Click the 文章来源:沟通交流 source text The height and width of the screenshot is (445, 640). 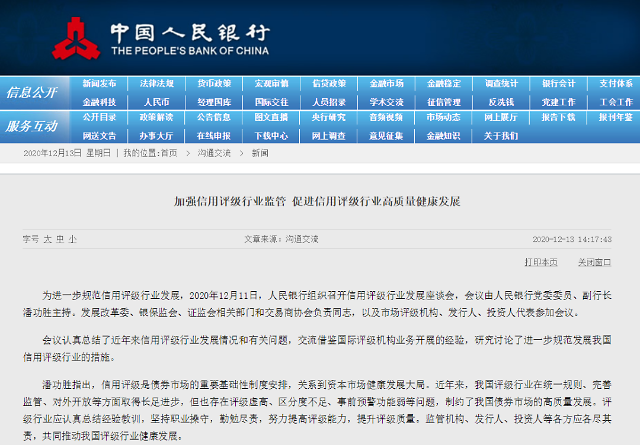tap(281, 239)
